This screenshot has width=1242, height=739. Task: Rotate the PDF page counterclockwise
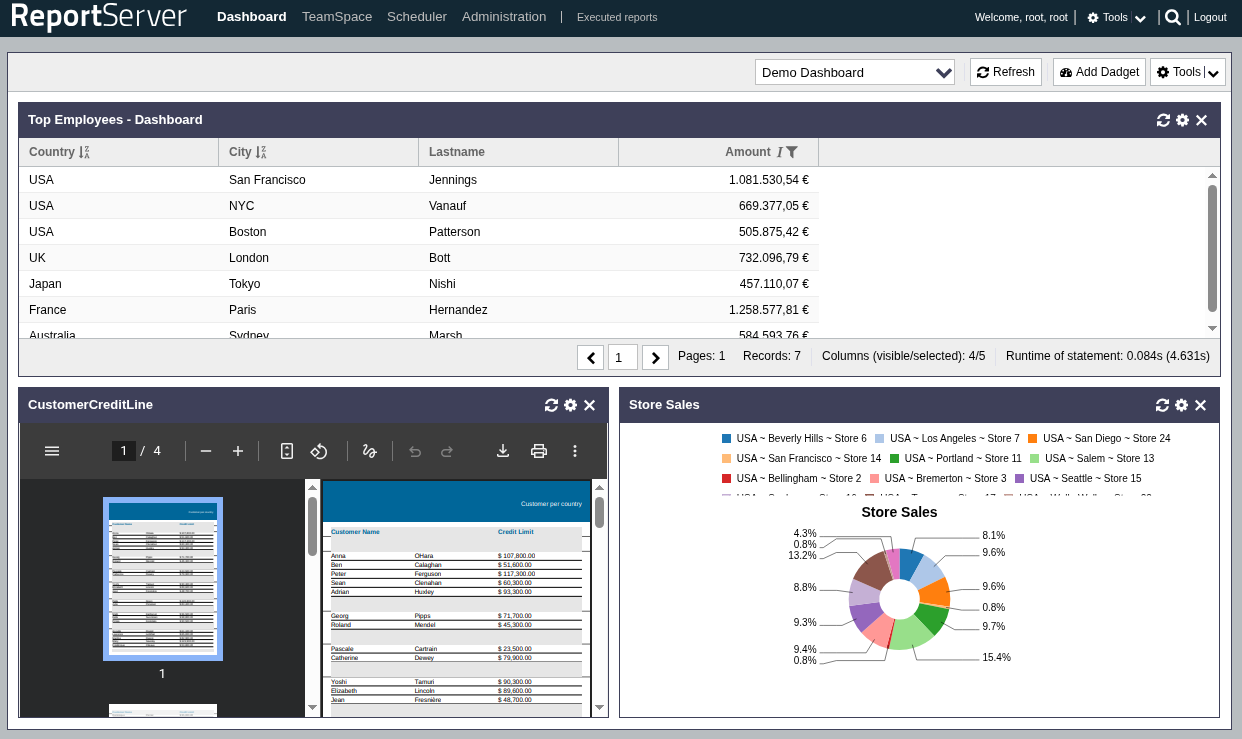pos(319,451)
